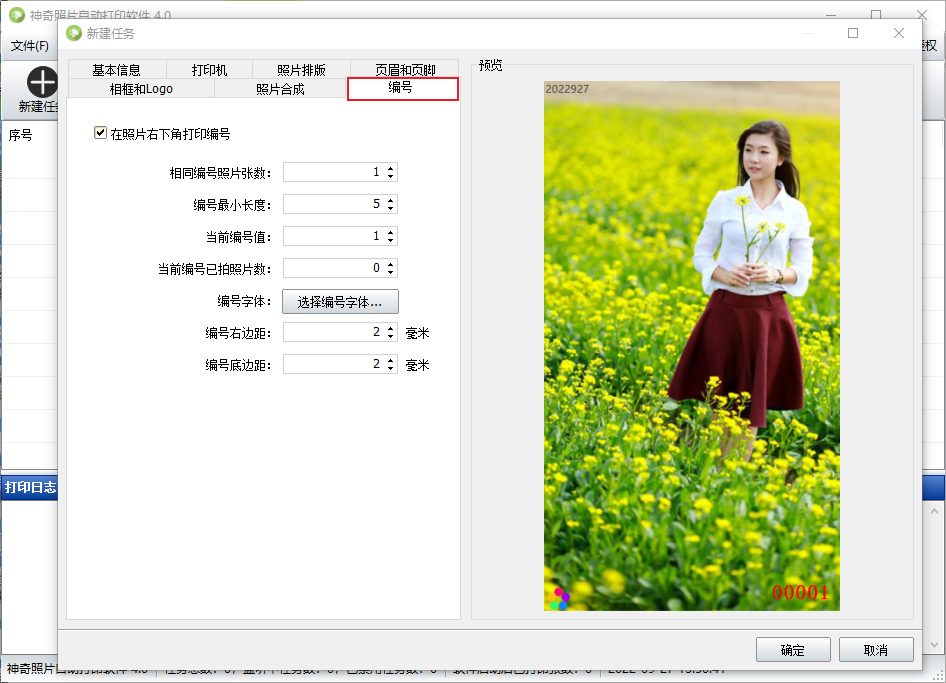Click the red 00001 number in preview
946x683 pixels.
click(801, 592)
